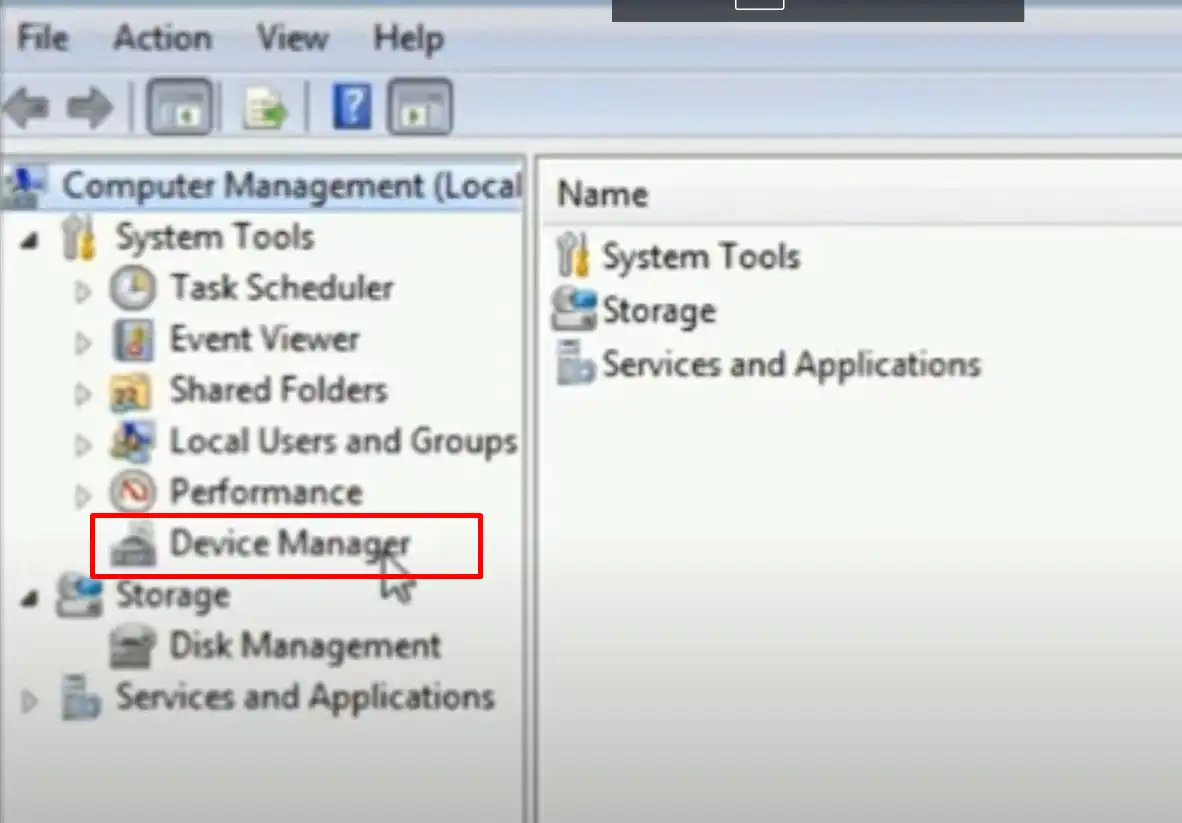Click System Tools icon in right pane

point(573,255)
